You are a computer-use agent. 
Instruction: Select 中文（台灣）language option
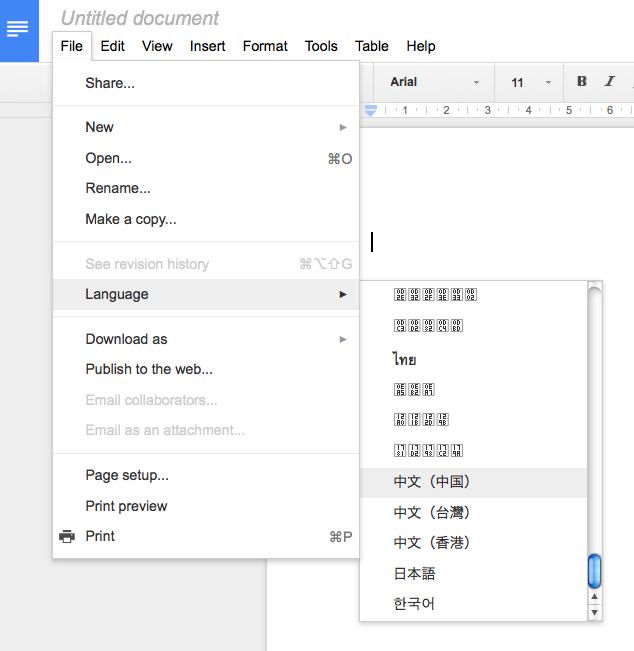pyautogui.click(x=473, y=513)
